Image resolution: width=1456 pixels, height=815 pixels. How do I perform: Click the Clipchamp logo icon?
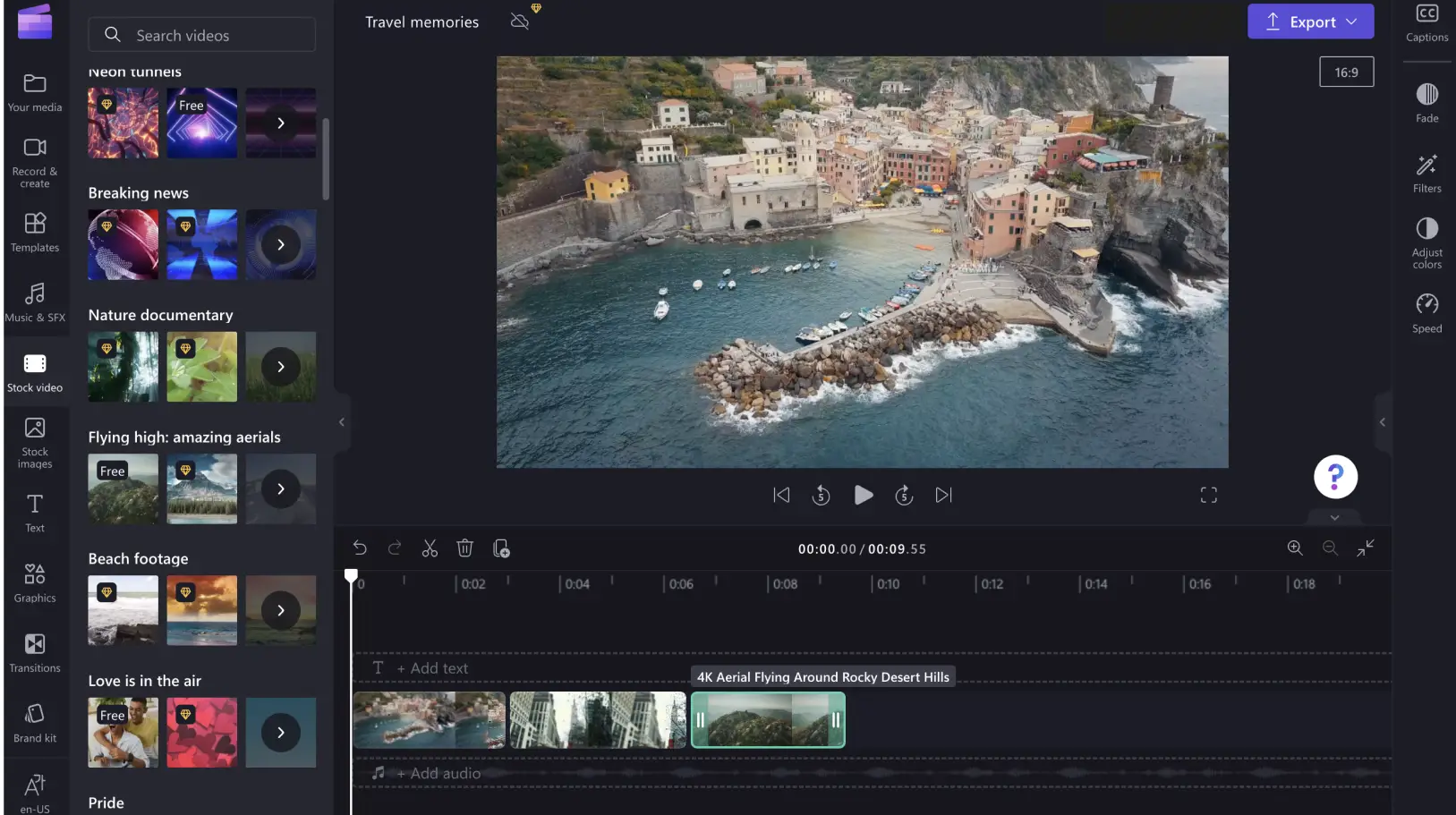(35, 21)
